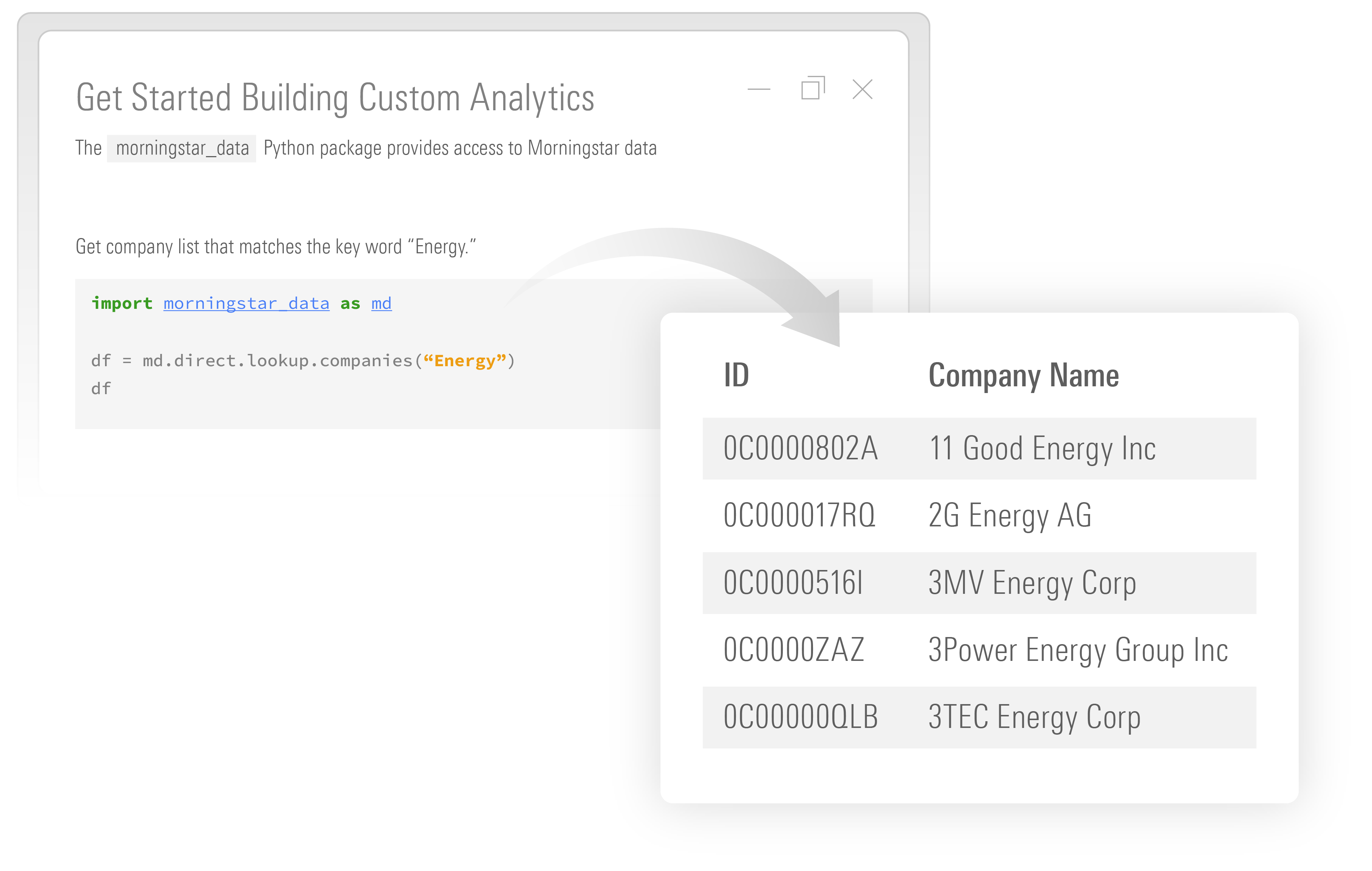Select the 3MV Energy Corp company name
This screenshot has height=871, width=1372.
tap(1032, 583)
